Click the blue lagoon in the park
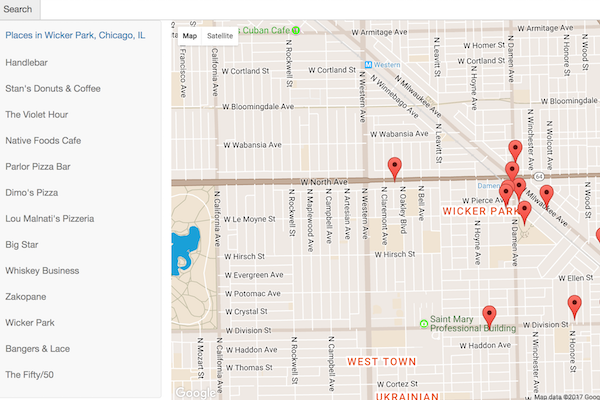The height and width of the screenshot is (400, 600). point(185,250)
